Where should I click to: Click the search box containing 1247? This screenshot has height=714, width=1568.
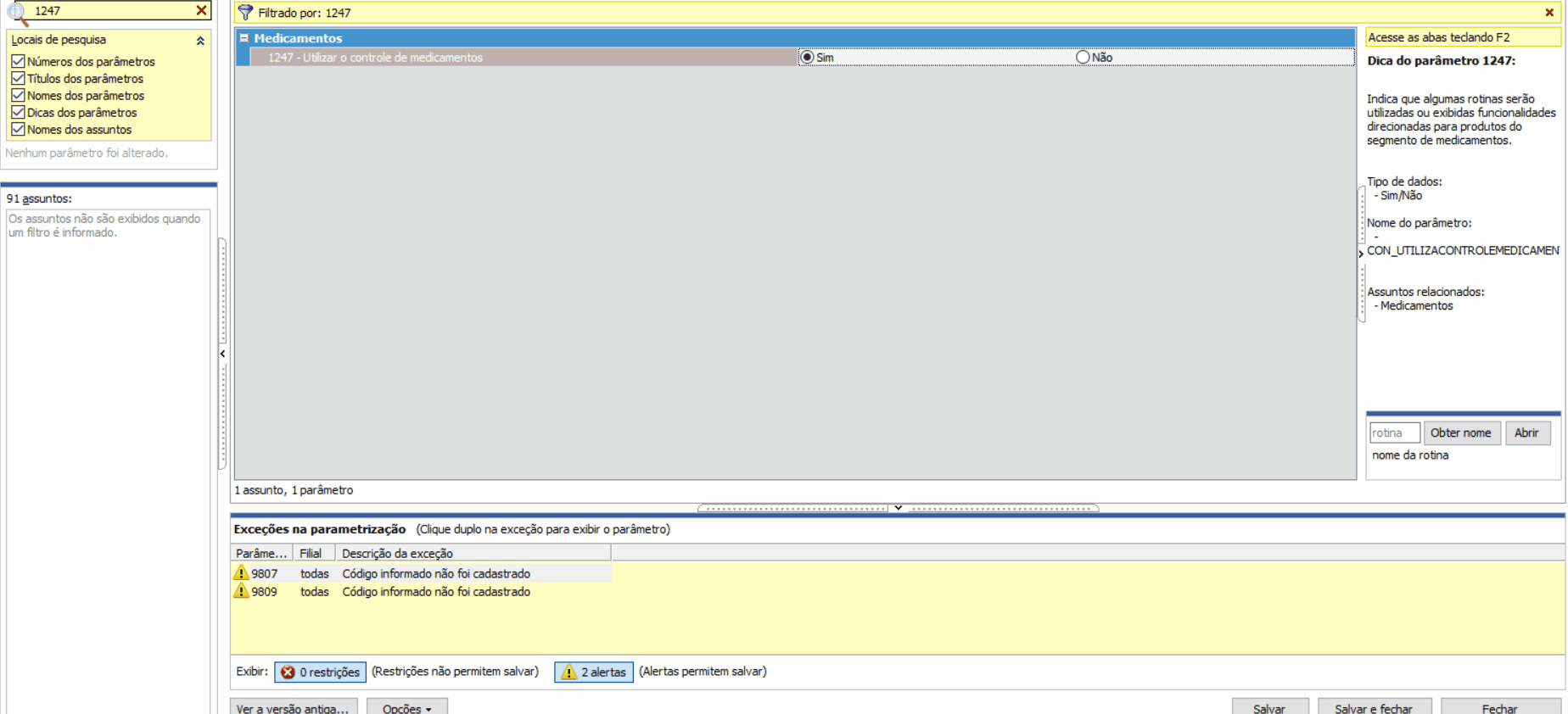coord(112,11)
